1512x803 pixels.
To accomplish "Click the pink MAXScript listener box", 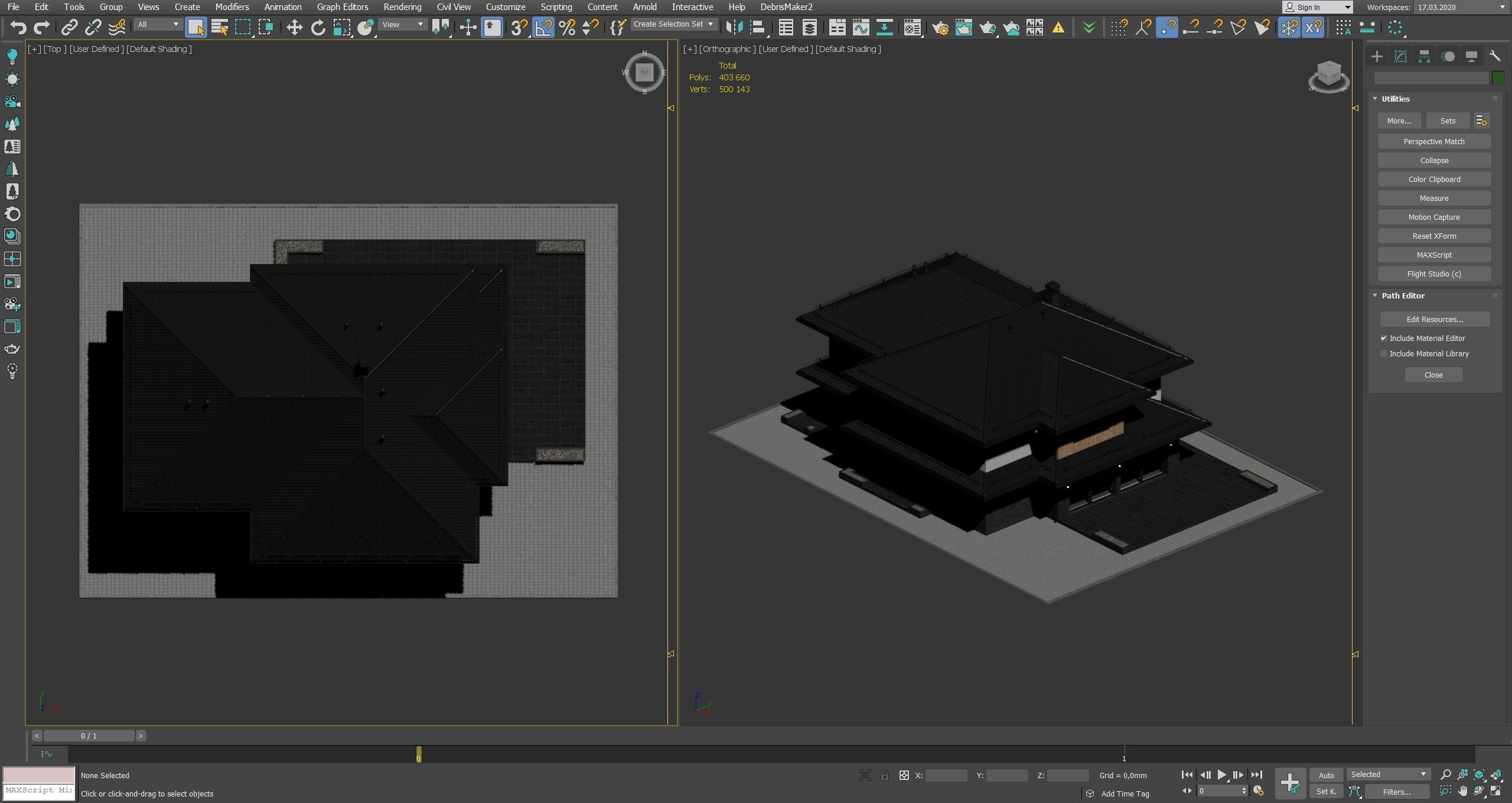I will [x=39, y=775].
